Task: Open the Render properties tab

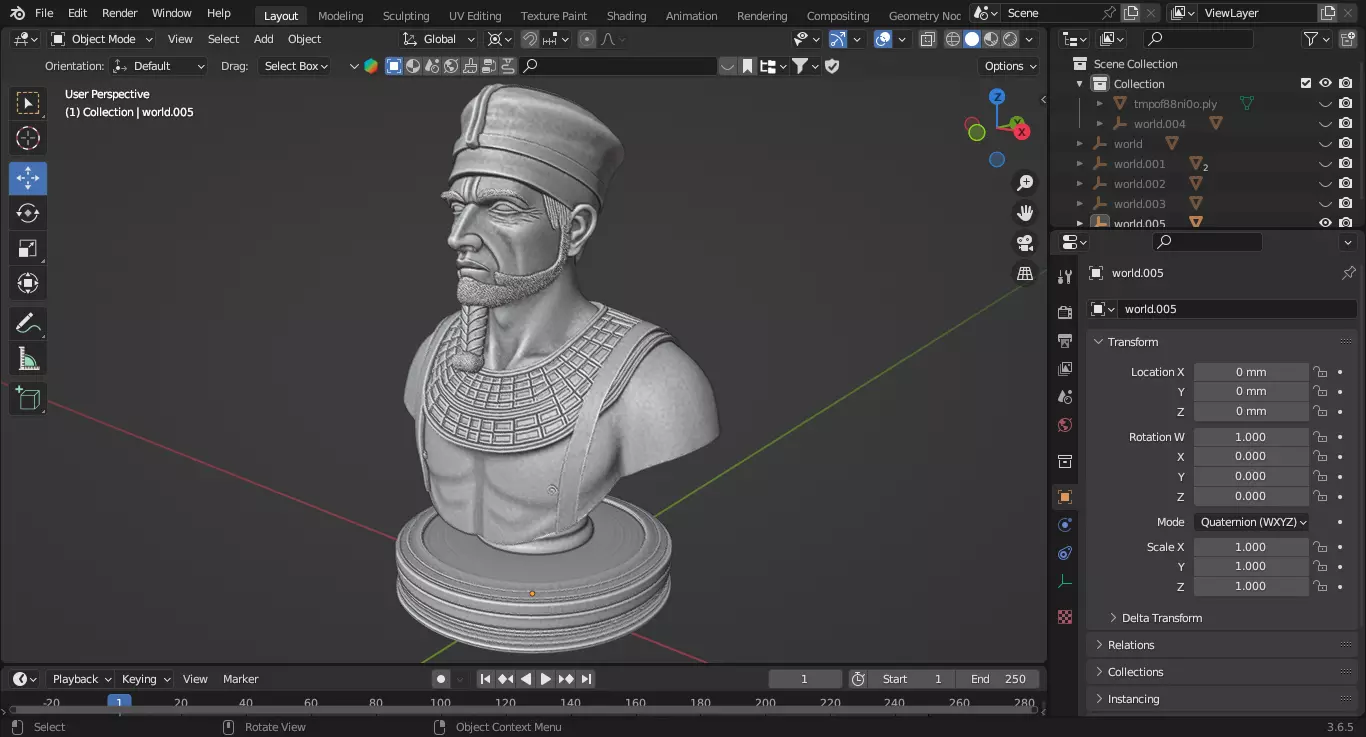Action: [1065, 313]
